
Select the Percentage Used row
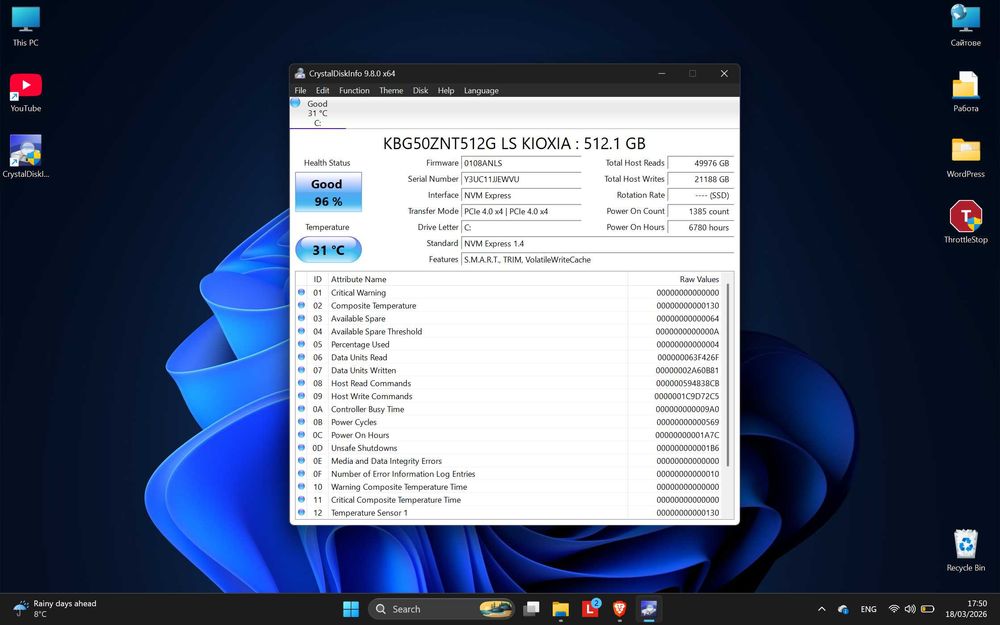[510, 344]
